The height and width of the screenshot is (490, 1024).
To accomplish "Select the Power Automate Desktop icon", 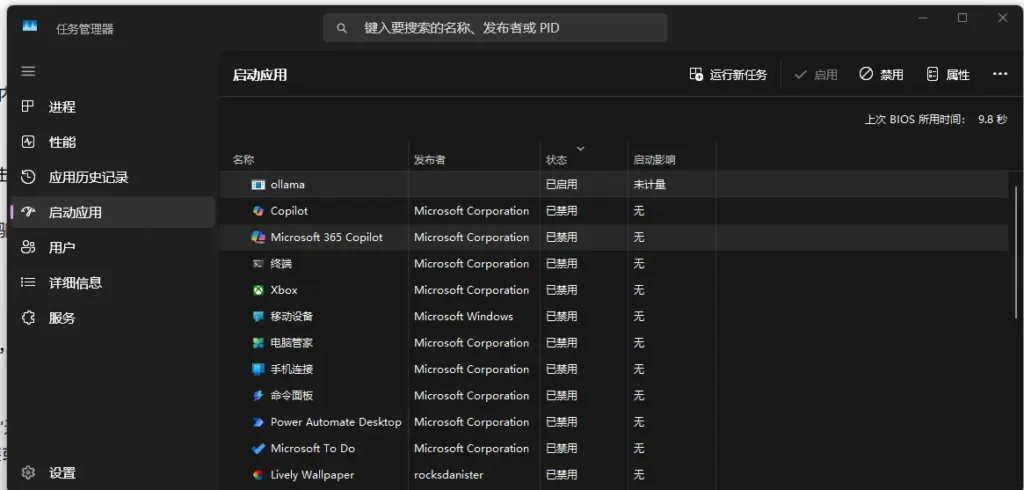I will [259, 422].
